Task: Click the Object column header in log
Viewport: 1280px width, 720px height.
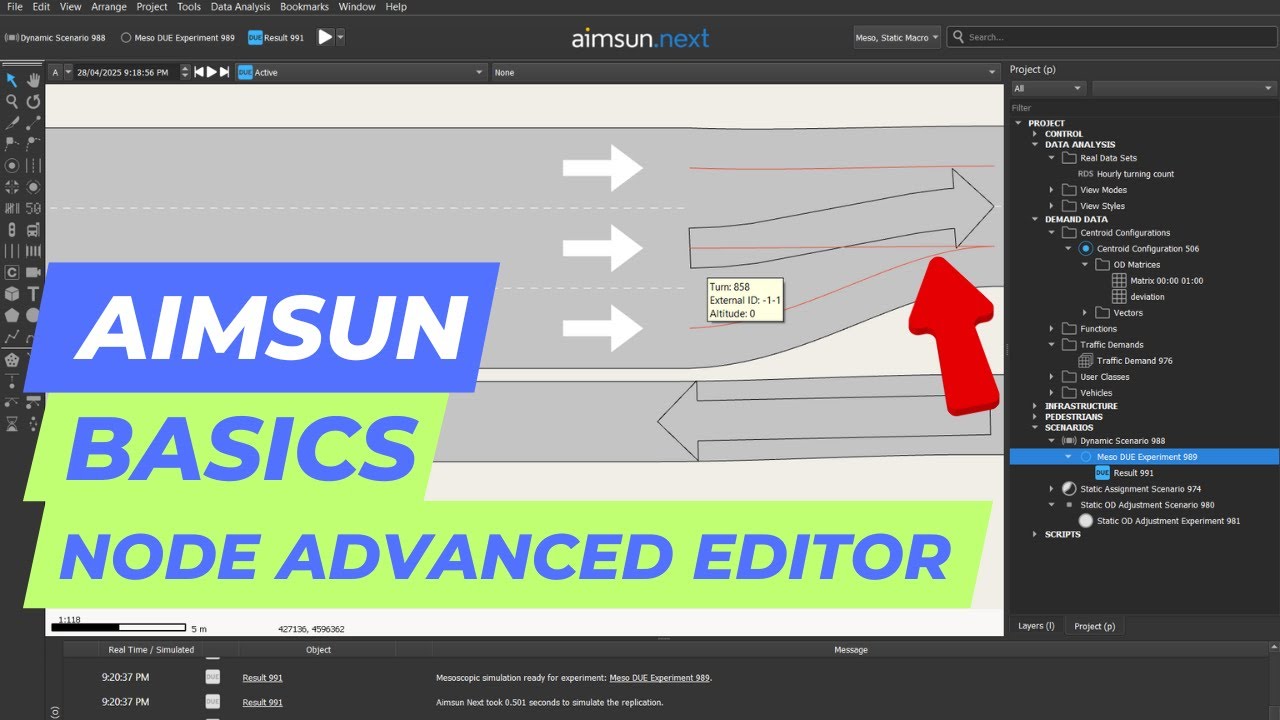Action: pyautogui.click(x=318, y=650)
